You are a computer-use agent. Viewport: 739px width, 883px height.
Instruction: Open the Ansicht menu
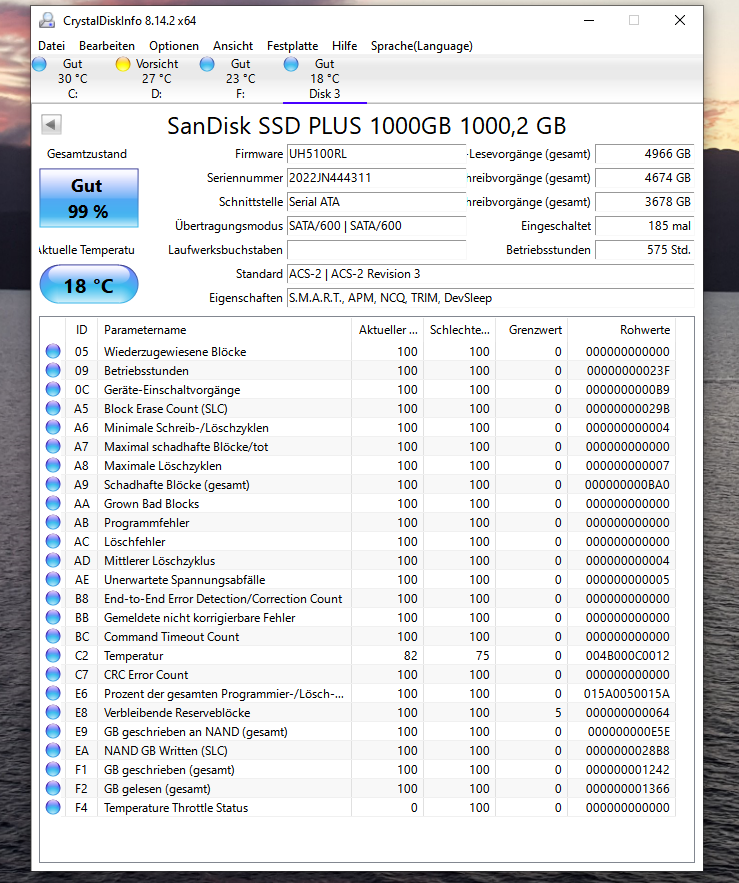(233, 46)
